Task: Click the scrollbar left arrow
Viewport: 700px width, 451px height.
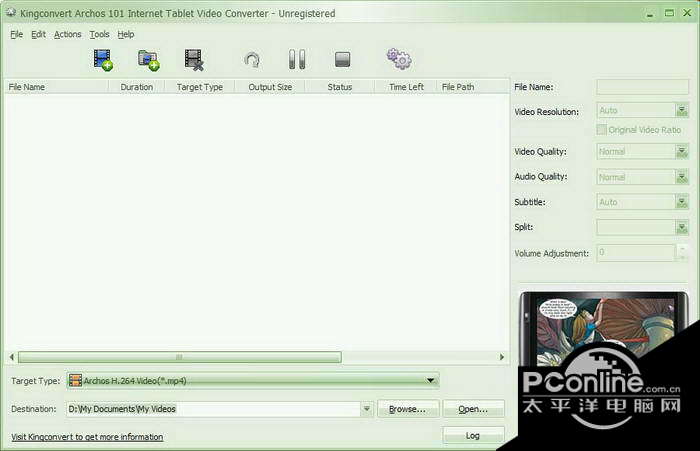Action: pos(12,357)
